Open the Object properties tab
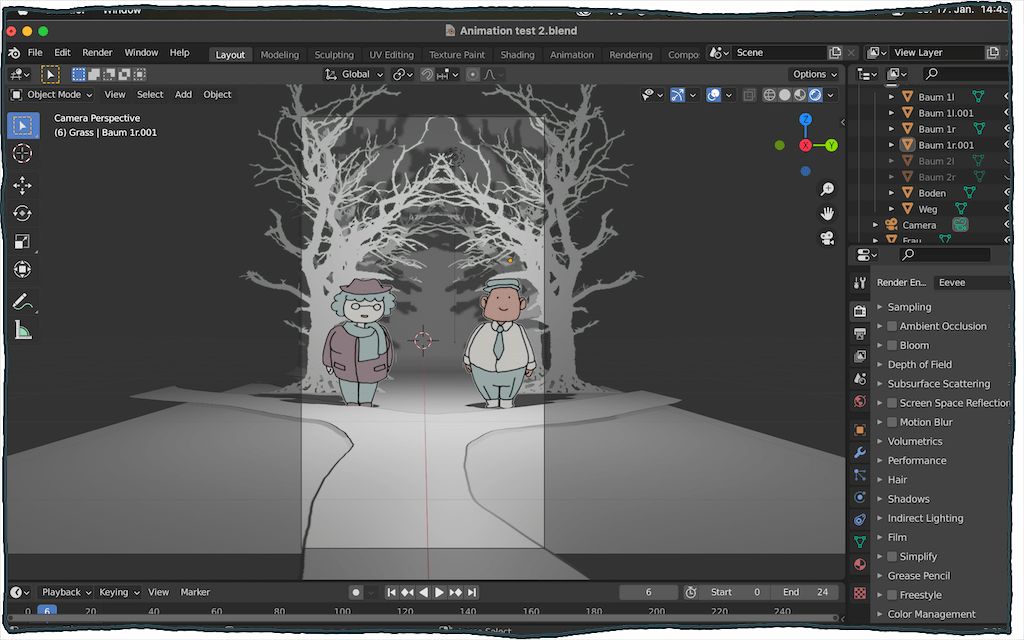 point(860,430)
